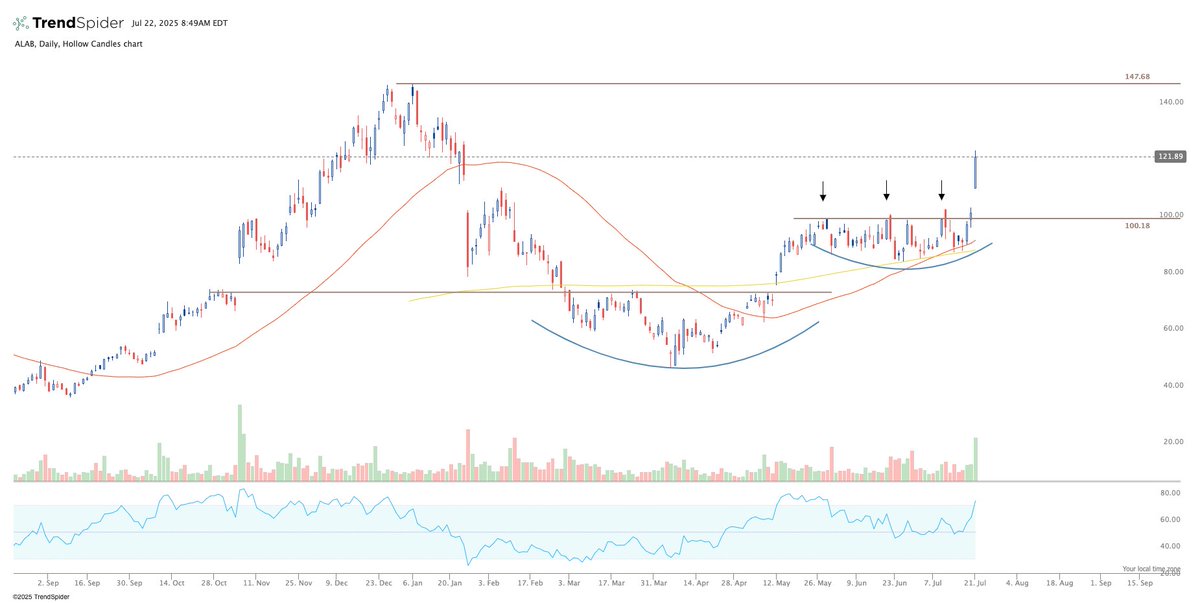Click the '25. Nov' date label
Image resolution: width=1200 pixels, height=603 pixels.
pyautogui.click(x=300, y=581)
